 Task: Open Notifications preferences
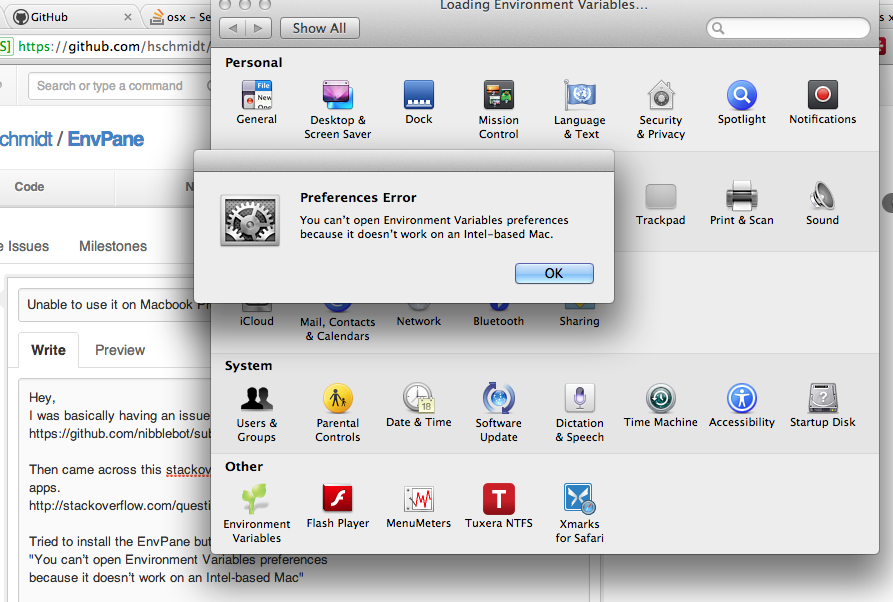click(x=822, y=103)
